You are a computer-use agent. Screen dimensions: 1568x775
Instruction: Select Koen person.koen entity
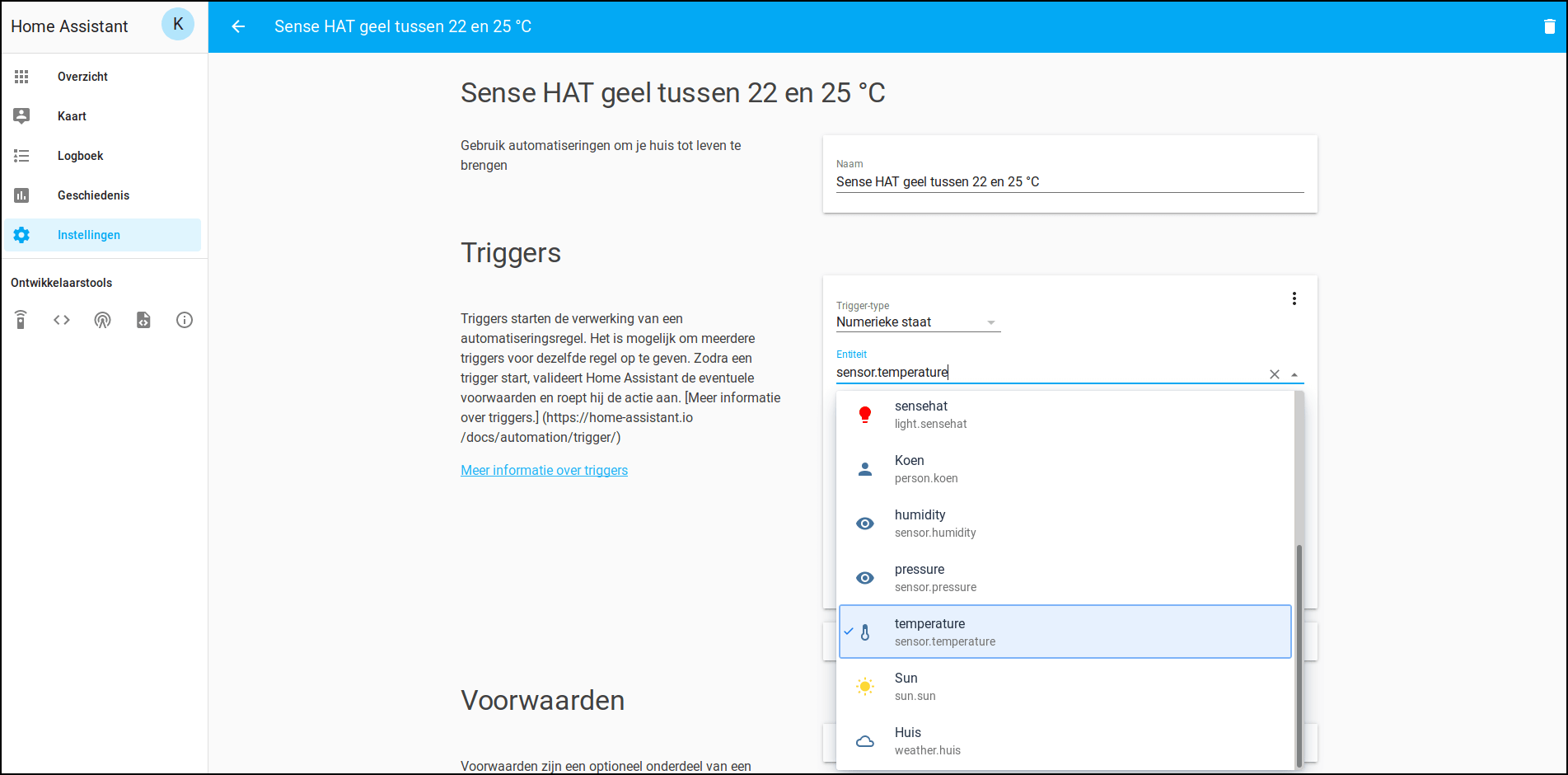pos(1065,469)
